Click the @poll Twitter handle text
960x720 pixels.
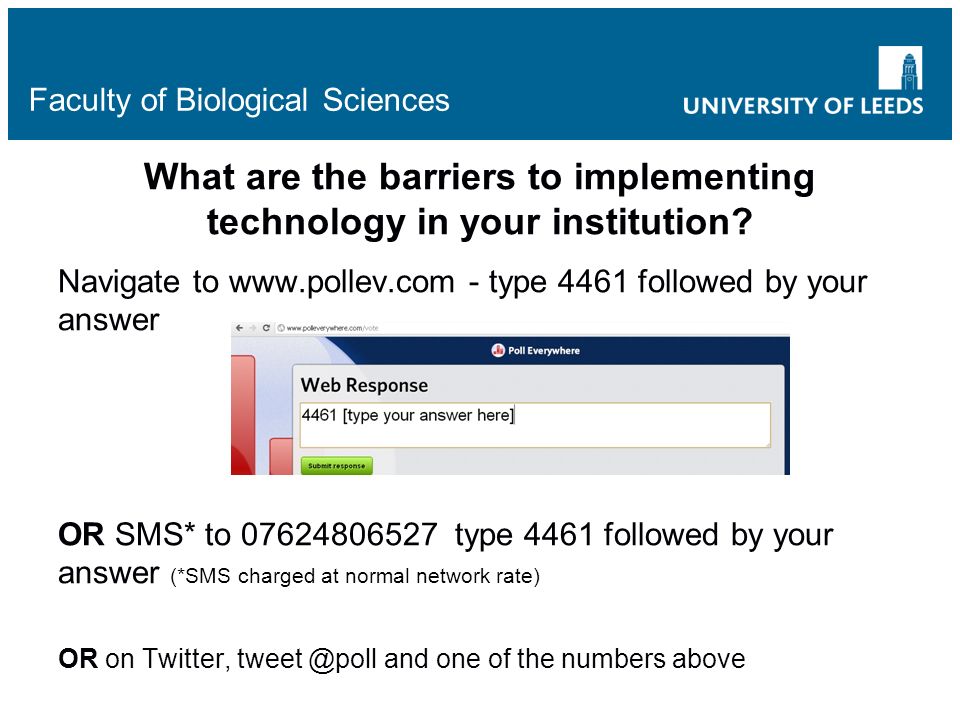pyautogui.click(x=343, y=659)
